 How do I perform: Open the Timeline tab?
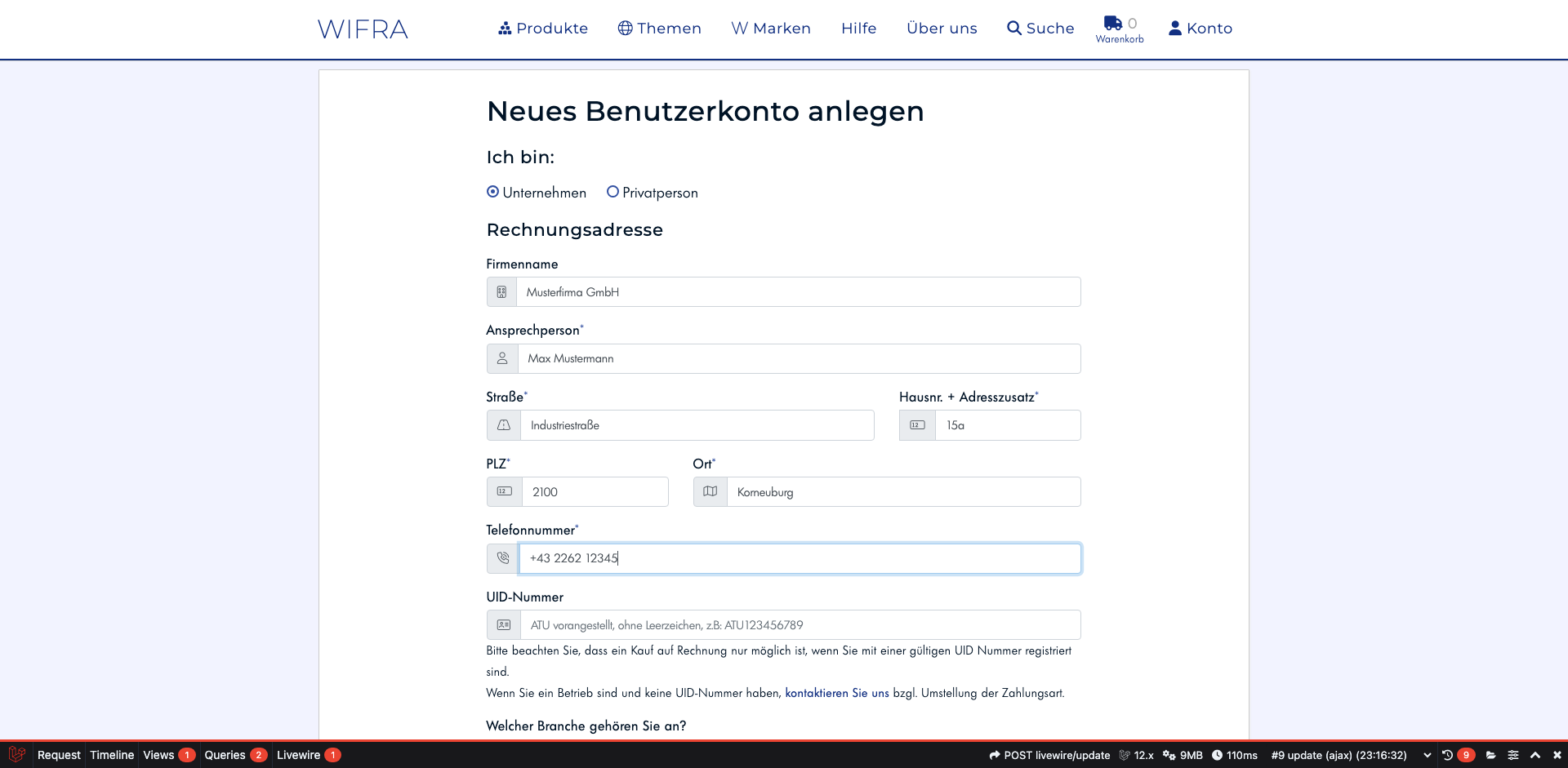click(x=111, y=755)
